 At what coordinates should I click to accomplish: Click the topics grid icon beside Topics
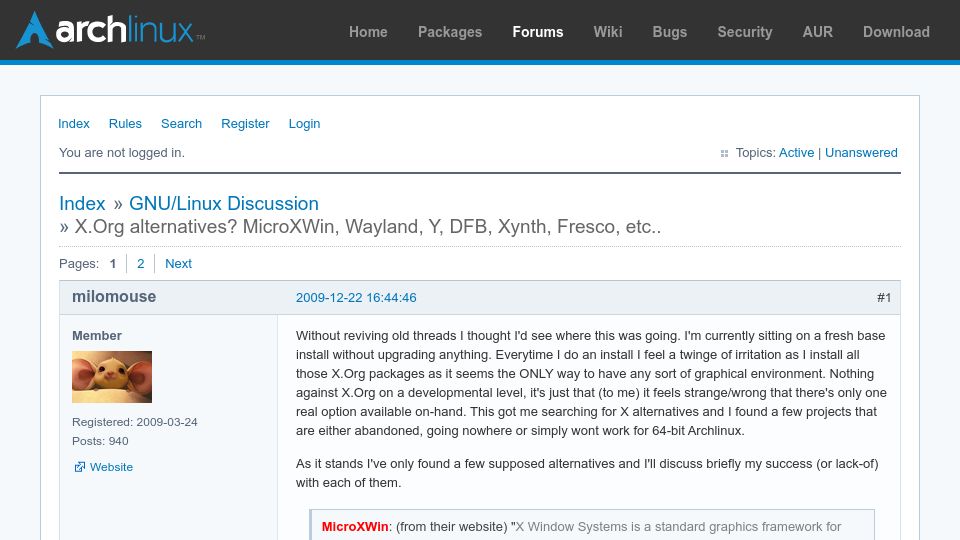[x=724, y=154]
